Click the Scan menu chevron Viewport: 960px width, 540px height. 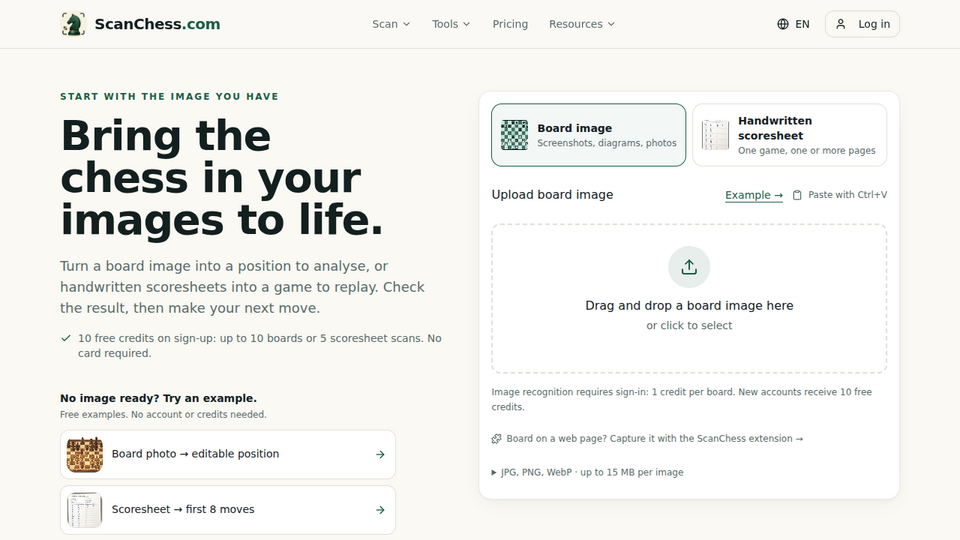407,24
